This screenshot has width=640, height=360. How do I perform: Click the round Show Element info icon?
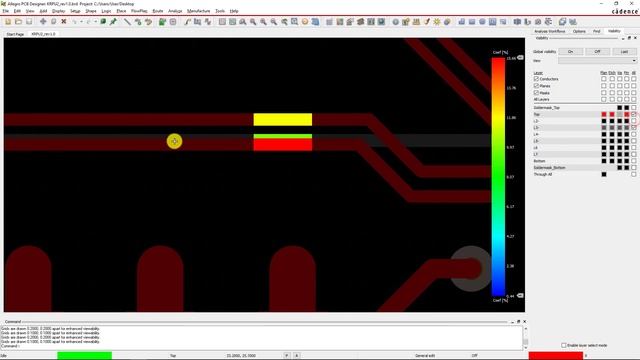pyautogui.click(x=396, y=22)
